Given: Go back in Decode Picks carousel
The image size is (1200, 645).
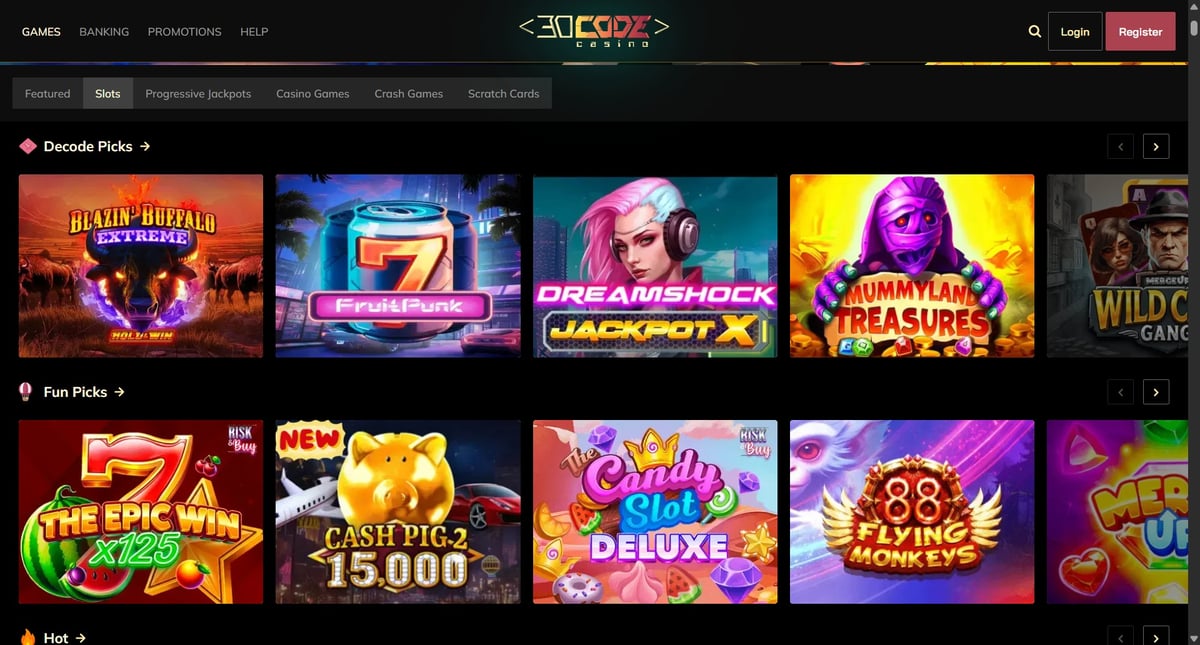Looking at the screenshot, I should coord(1121,146).
